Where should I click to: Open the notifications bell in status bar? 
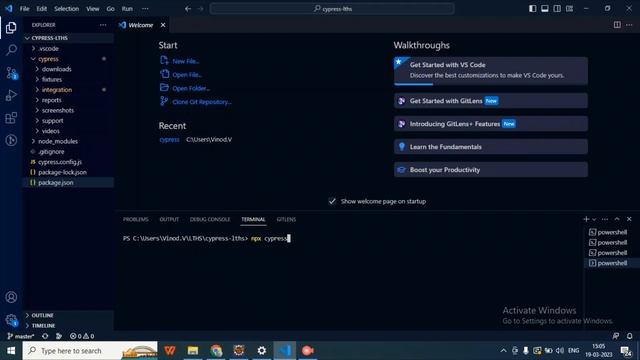click(629, 336)
